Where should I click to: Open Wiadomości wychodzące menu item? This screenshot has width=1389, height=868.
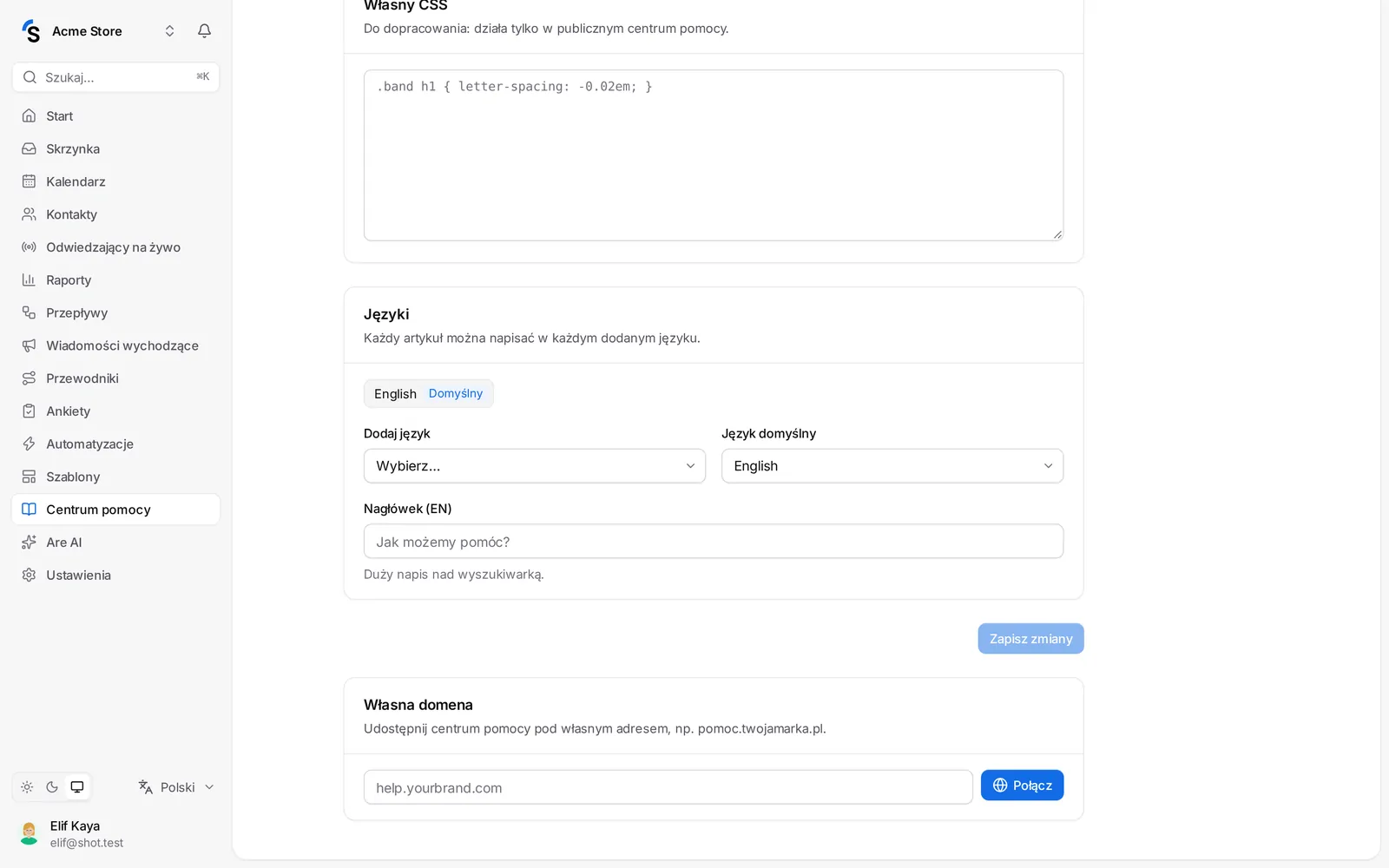point(115,345)
